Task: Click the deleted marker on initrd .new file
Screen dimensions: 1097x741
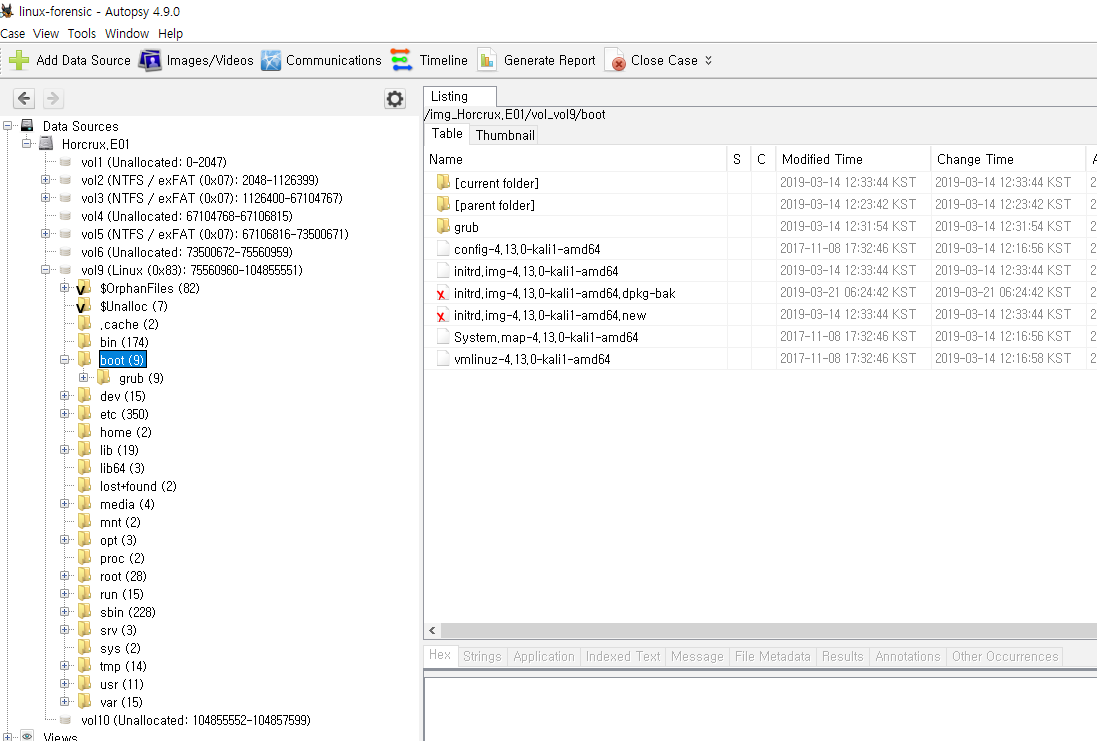Action: (441, 316)
